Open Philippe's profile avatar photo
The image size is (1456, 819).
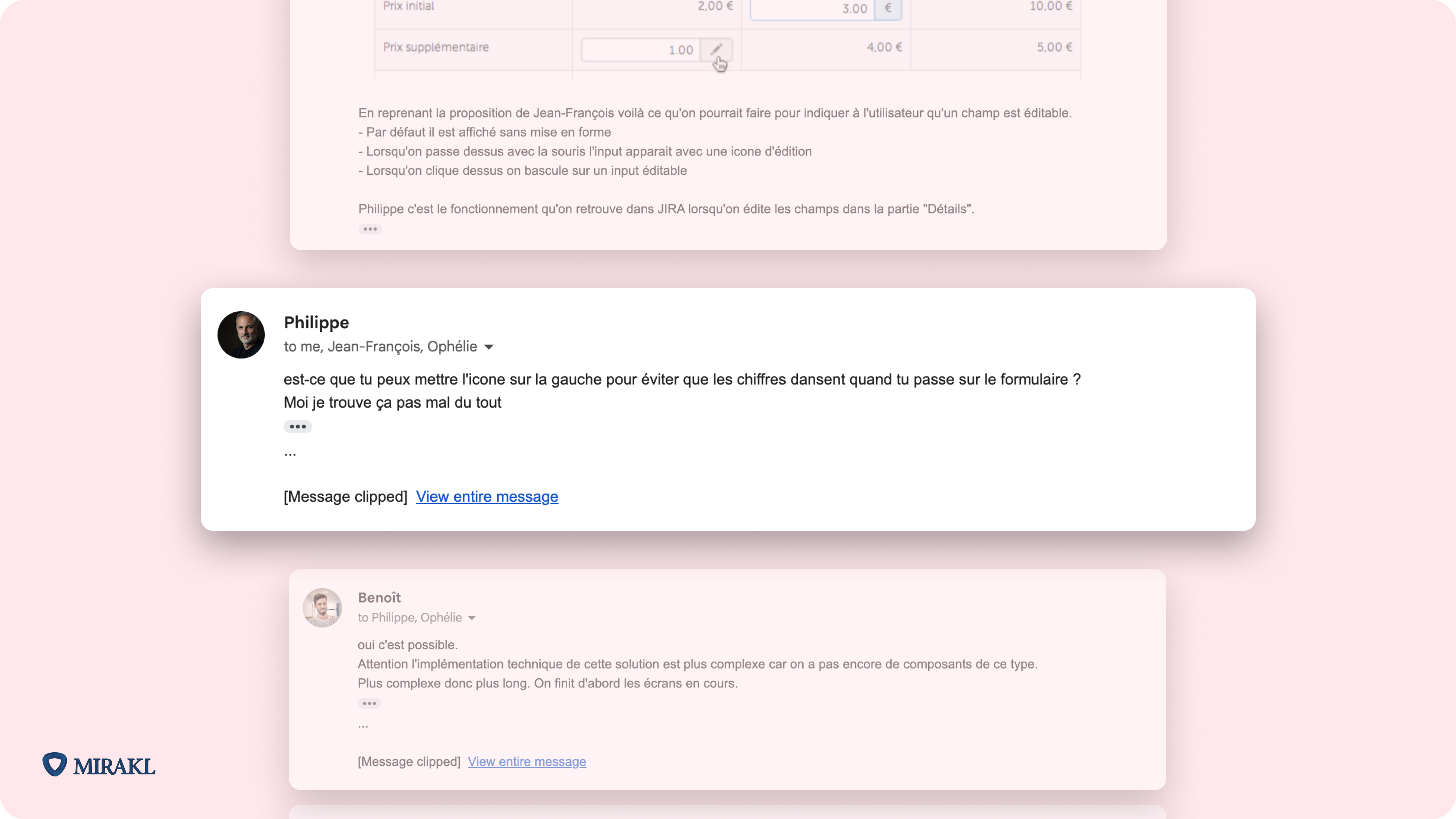coord(240,334)
